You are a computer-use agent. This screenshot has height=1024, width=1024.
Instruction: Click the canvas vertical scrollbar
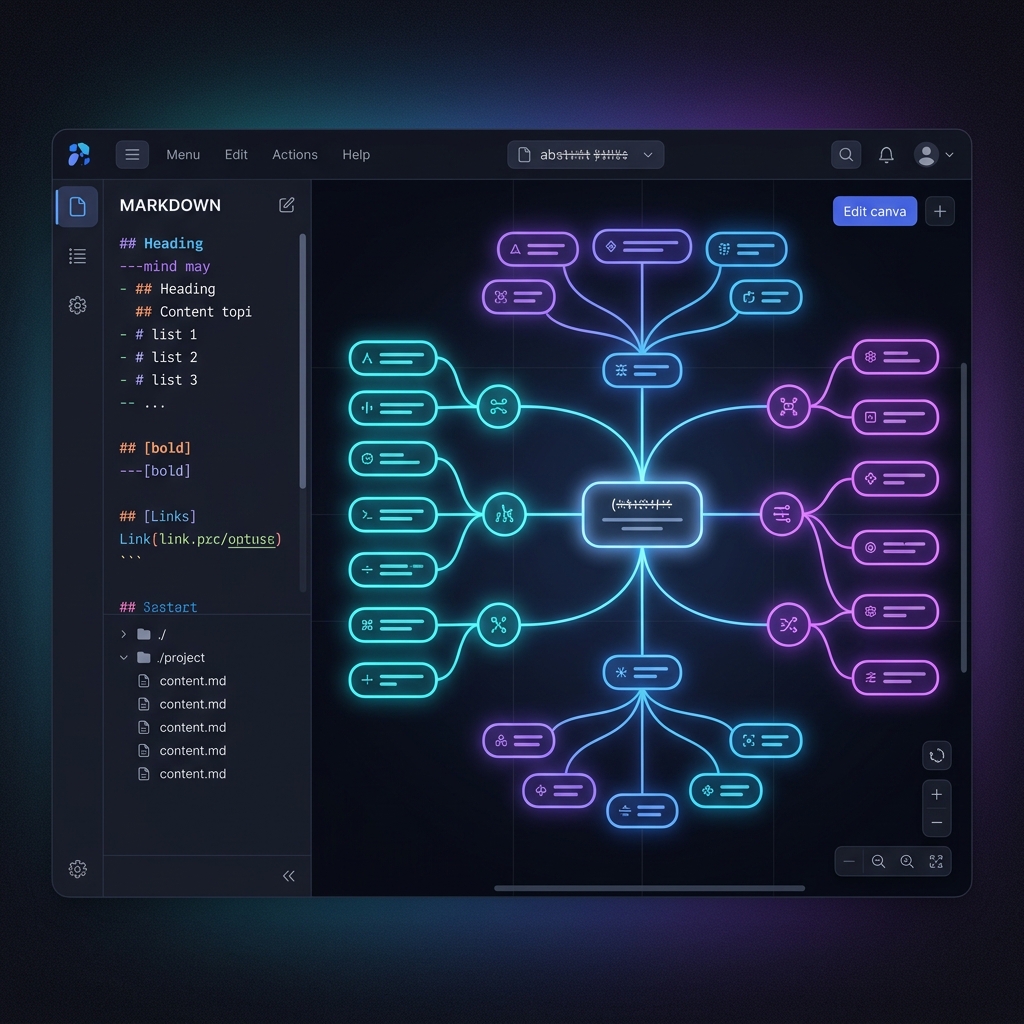963,517
